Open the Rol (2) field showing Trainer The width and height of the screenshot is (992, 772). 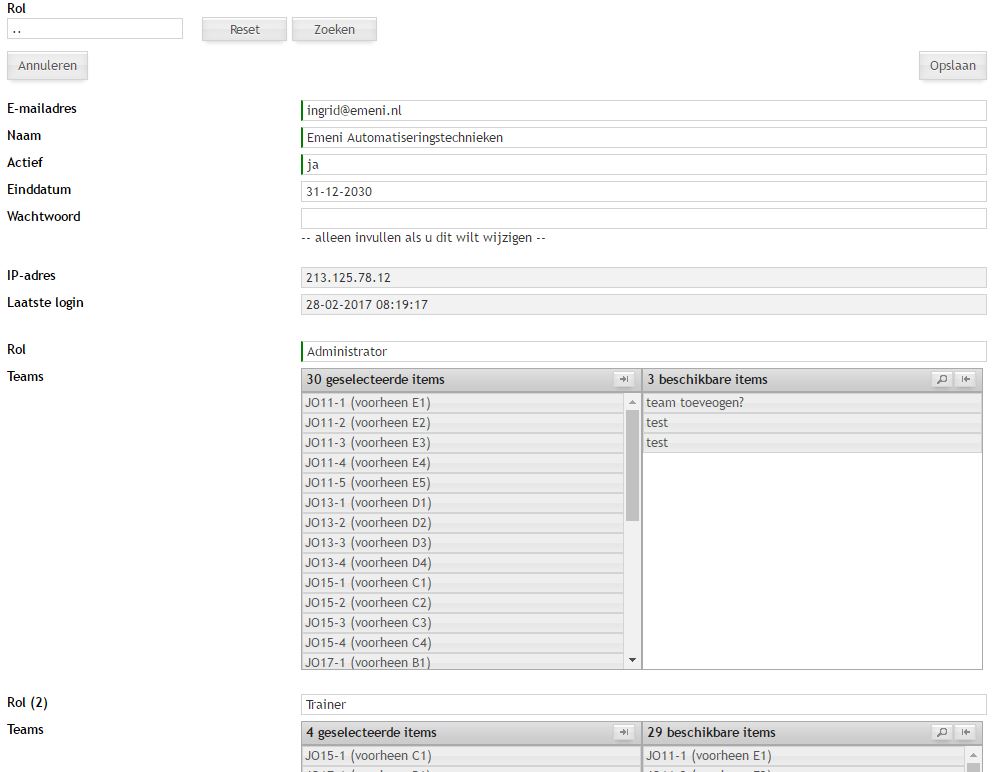coord(643,705)
